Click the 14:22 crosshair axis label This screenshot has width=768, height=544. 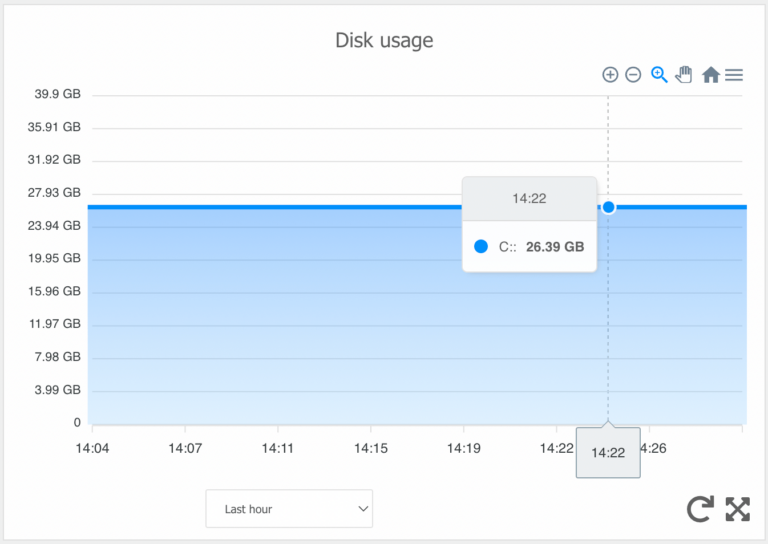[608, 453]
